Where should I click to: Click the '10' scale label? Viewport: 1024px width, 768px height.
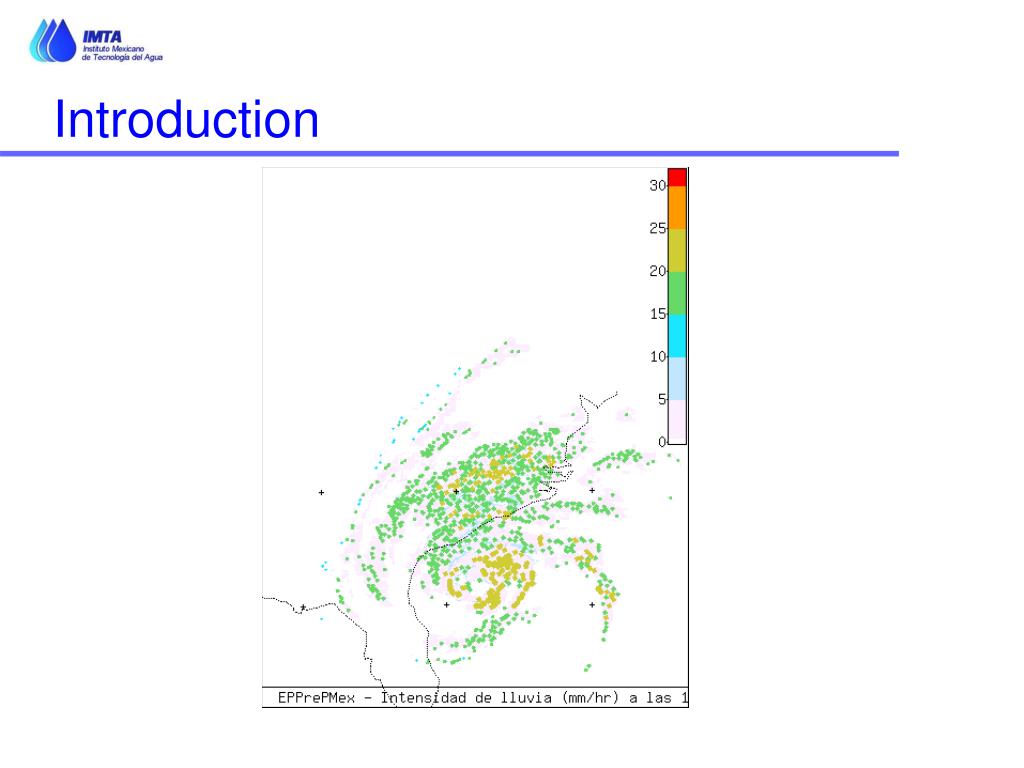(657, 357)
